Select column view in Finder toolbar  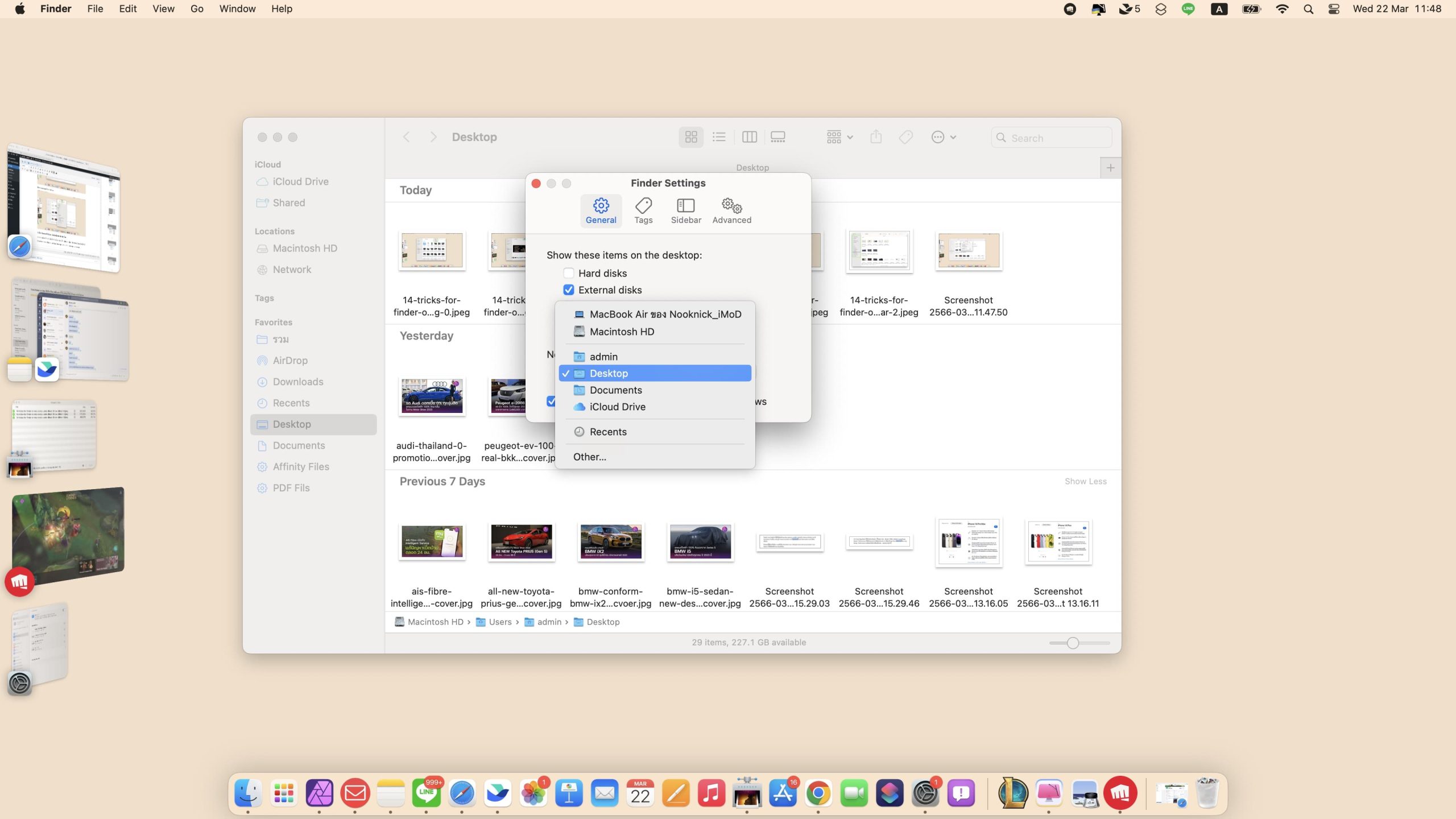[749, 137]
